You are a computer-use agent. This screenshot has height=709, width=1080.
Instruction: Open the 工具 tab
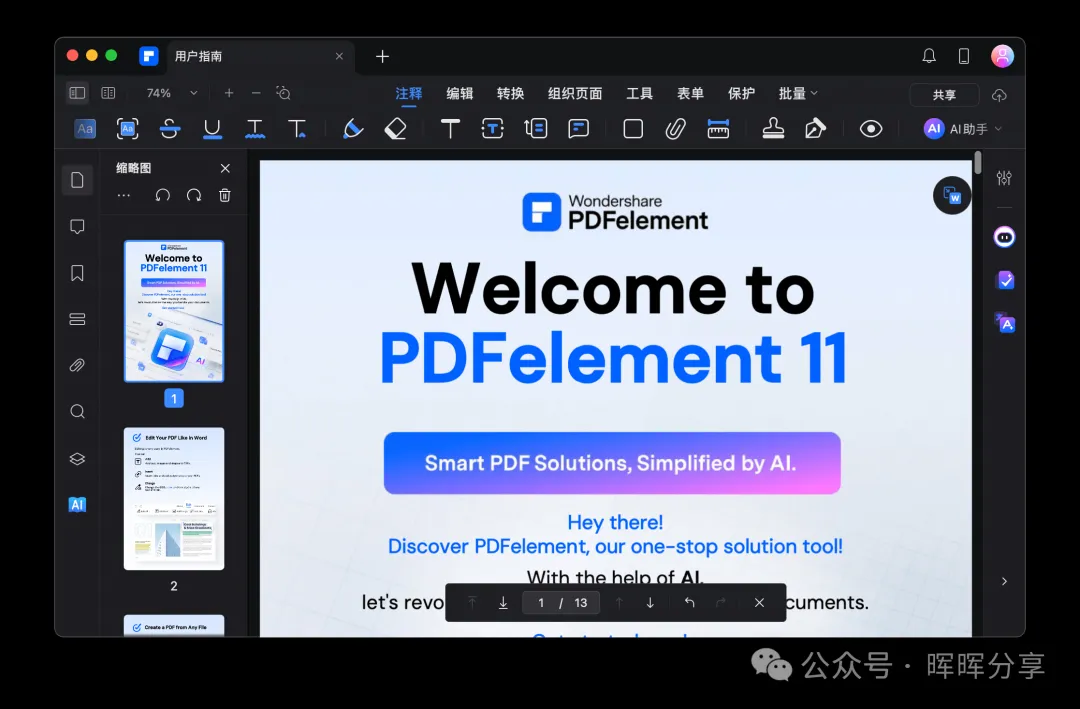point(639,94)
